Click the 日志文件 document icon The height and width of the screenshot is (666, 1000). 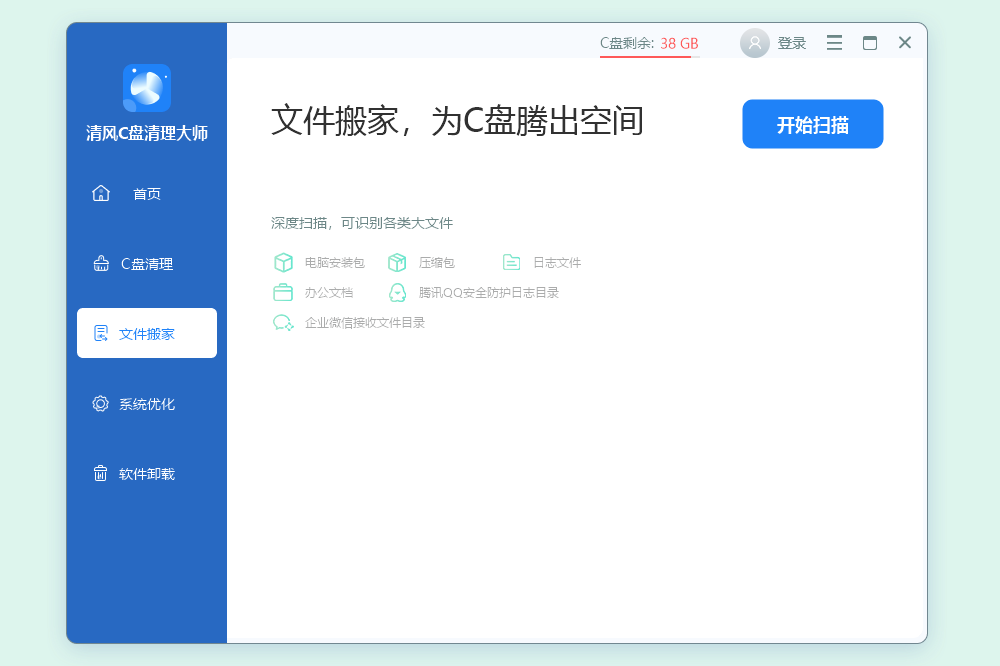[511, 262]
